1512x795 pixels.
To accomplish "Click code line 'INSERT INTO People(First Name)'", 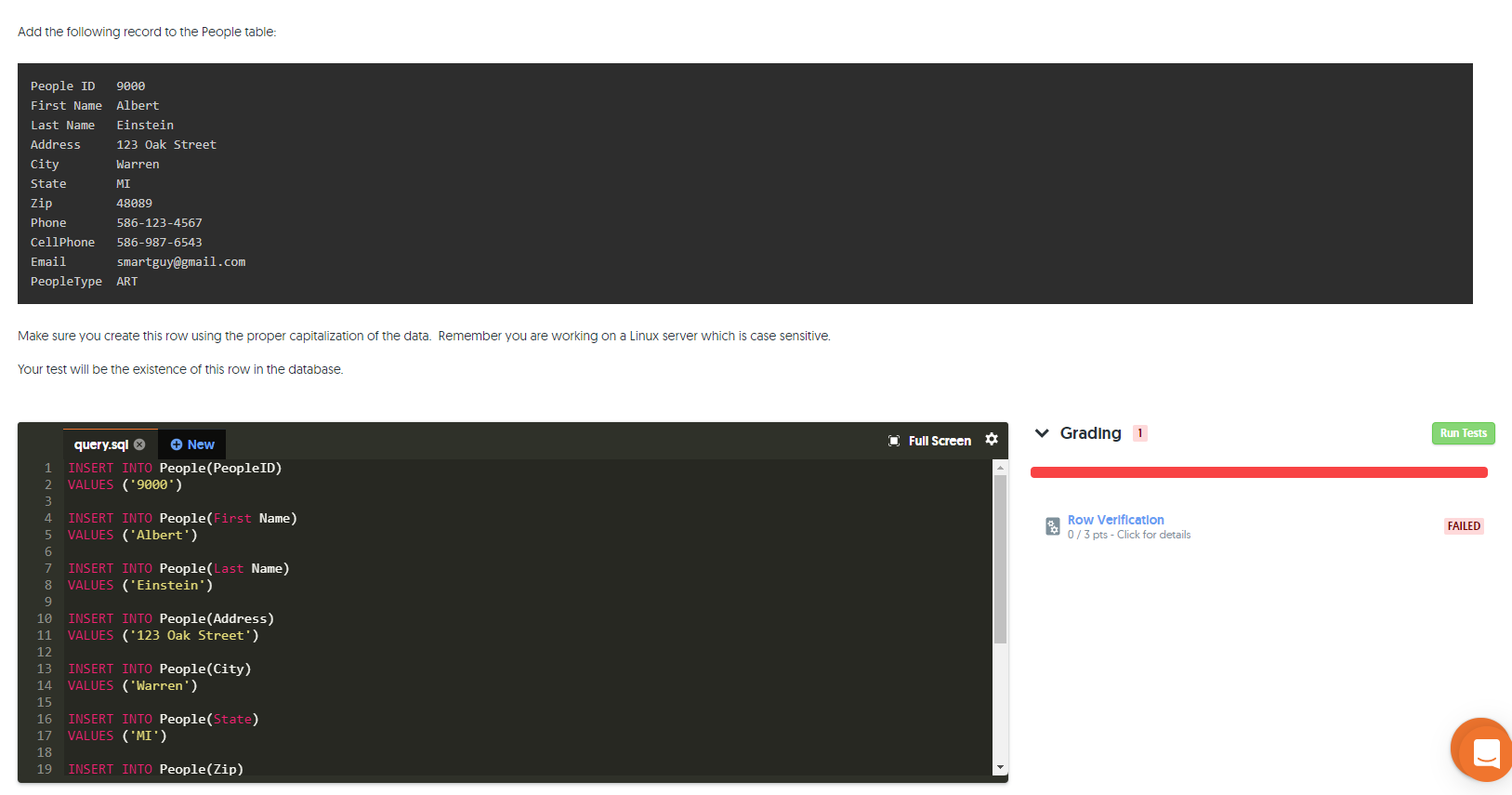I will (182, 518).
